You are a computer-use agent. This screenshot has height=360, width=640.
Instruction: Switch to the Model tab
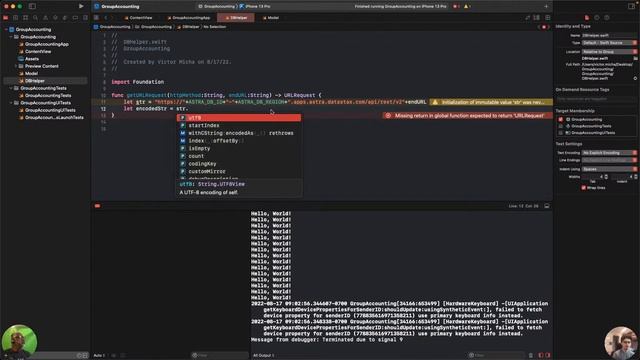[x=271, y=18]
